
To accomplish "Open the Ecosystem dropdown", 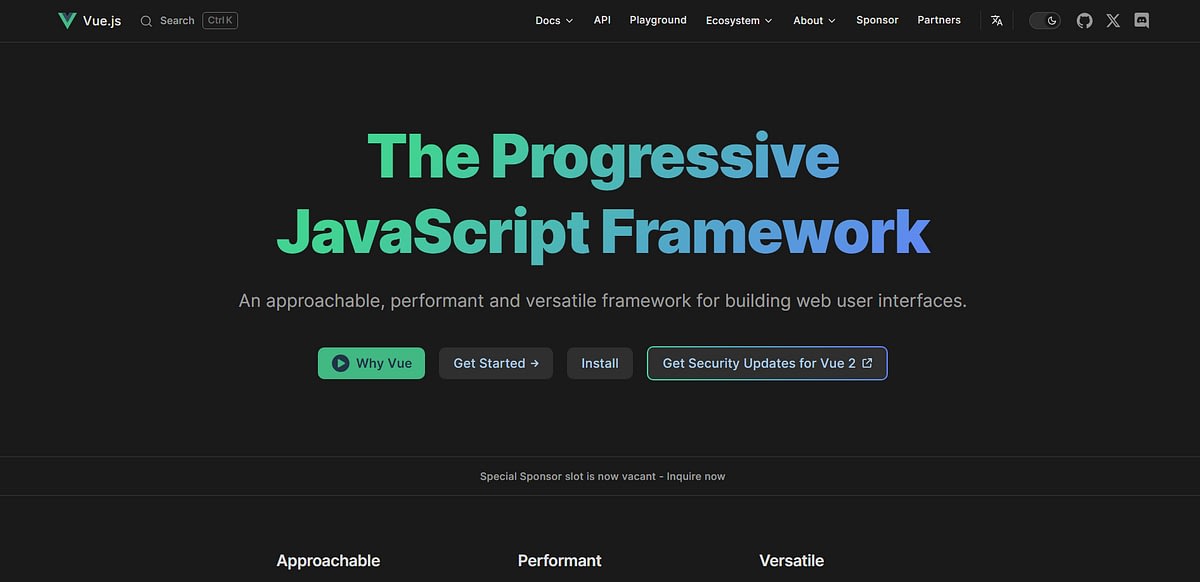I will click(738, 20).
